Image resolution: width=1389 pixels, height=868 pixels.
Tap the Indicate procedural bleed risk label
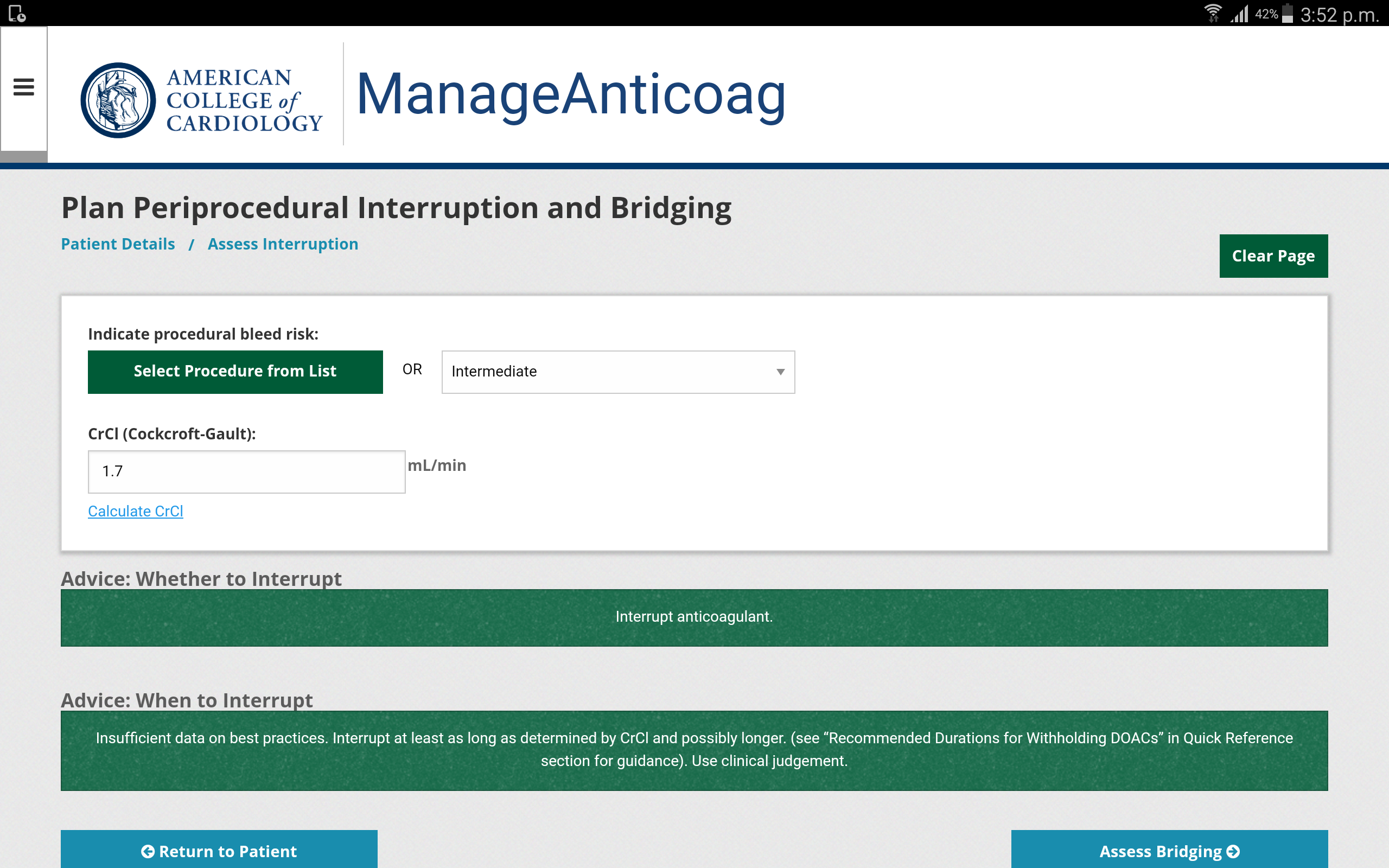tap(203, 334)
